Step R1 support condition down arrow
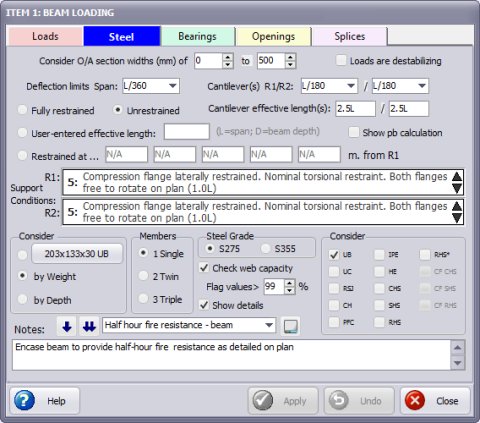The image size is (480, 423). pos(457,188)
